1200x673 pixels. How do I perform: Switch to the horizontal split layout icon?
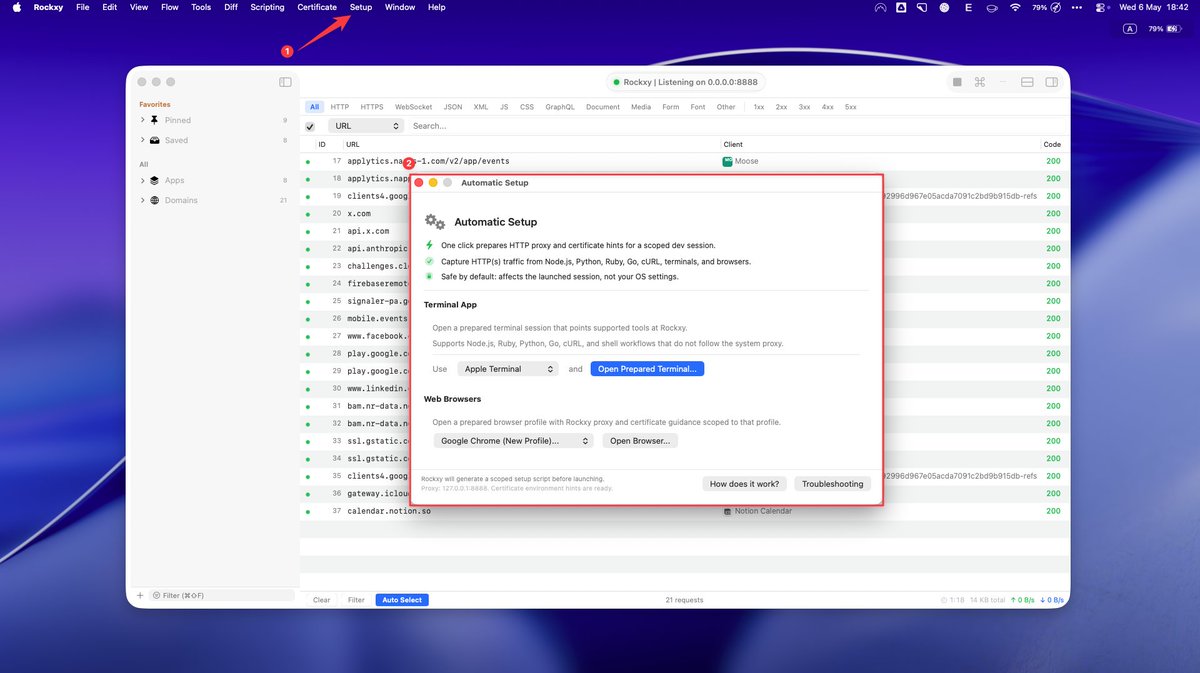click(1027, 82)
